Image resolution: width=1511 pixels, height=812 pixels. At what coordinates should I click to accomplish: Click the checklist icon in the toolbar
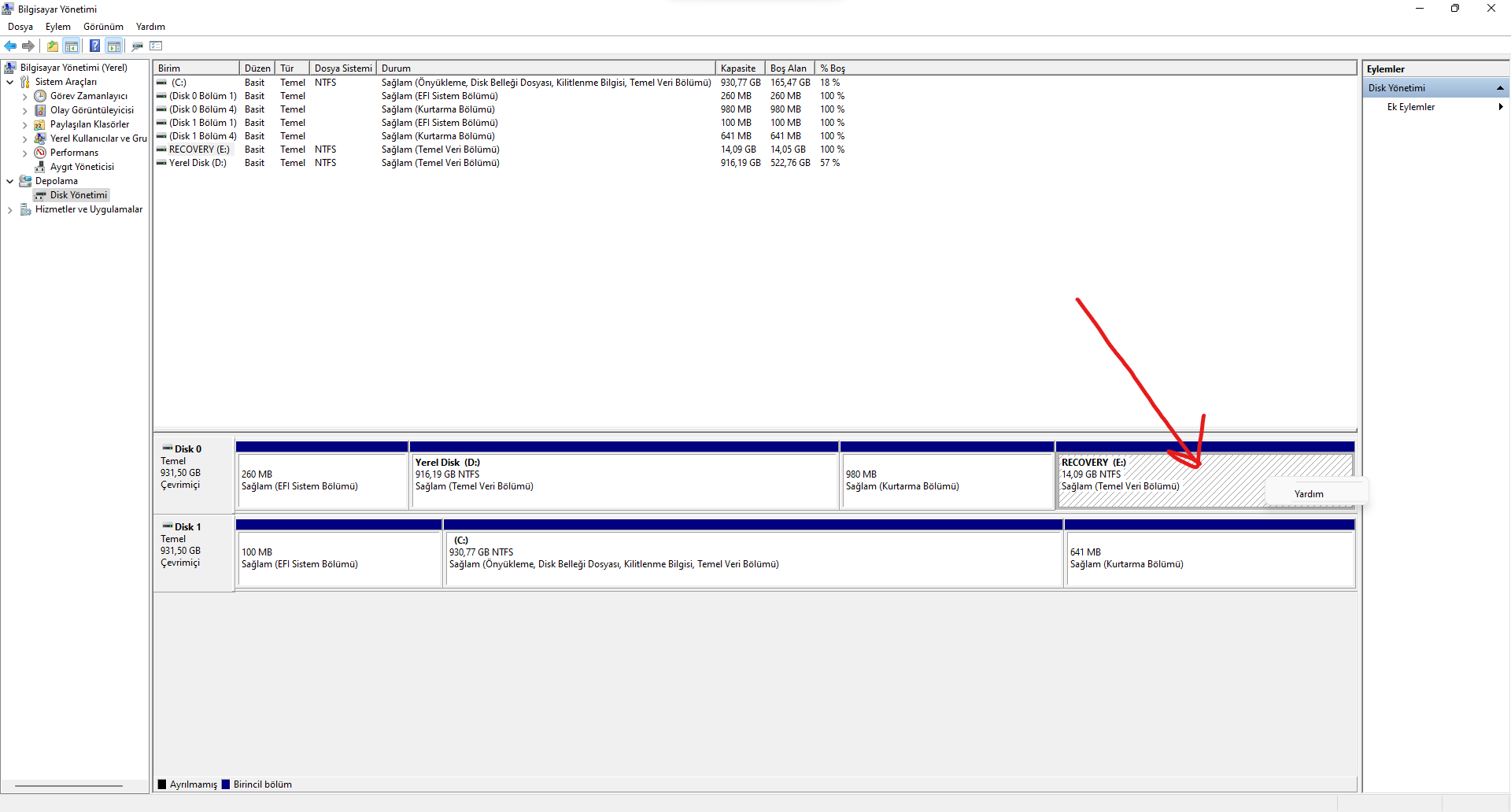point(156,46)
